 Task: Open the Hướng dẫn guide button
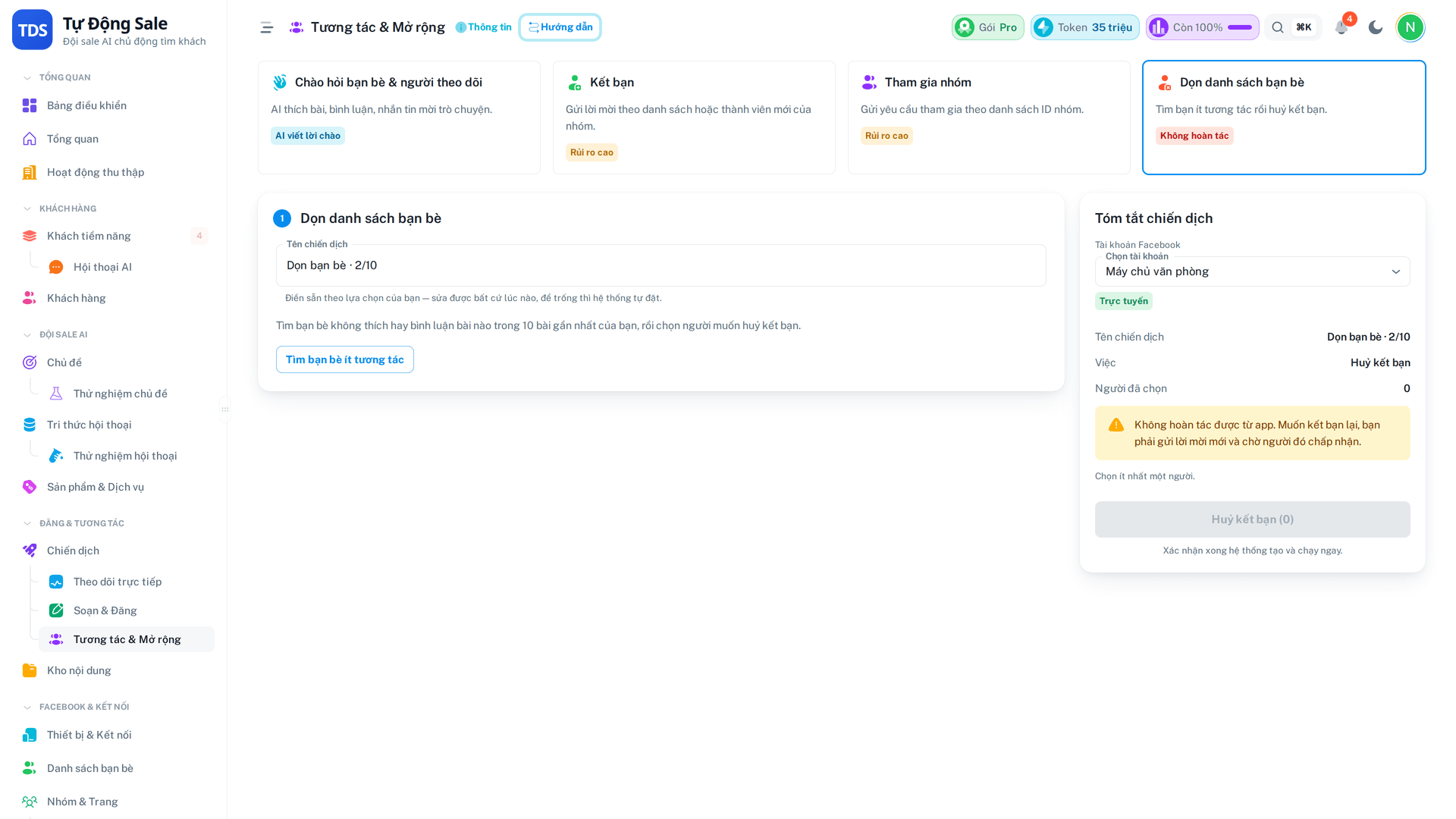560,27
